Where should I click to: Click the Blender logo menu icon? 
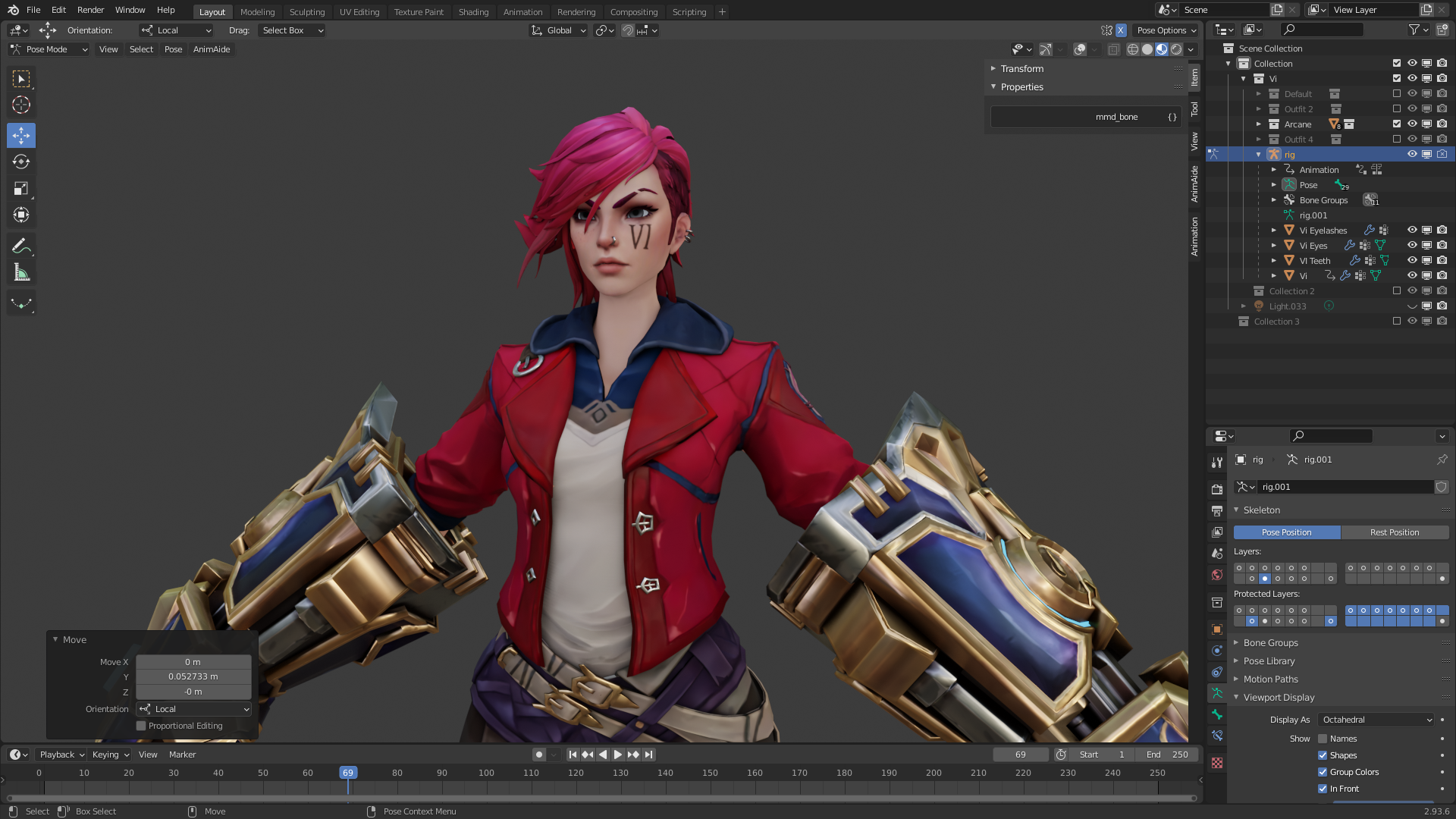(13, 10)
